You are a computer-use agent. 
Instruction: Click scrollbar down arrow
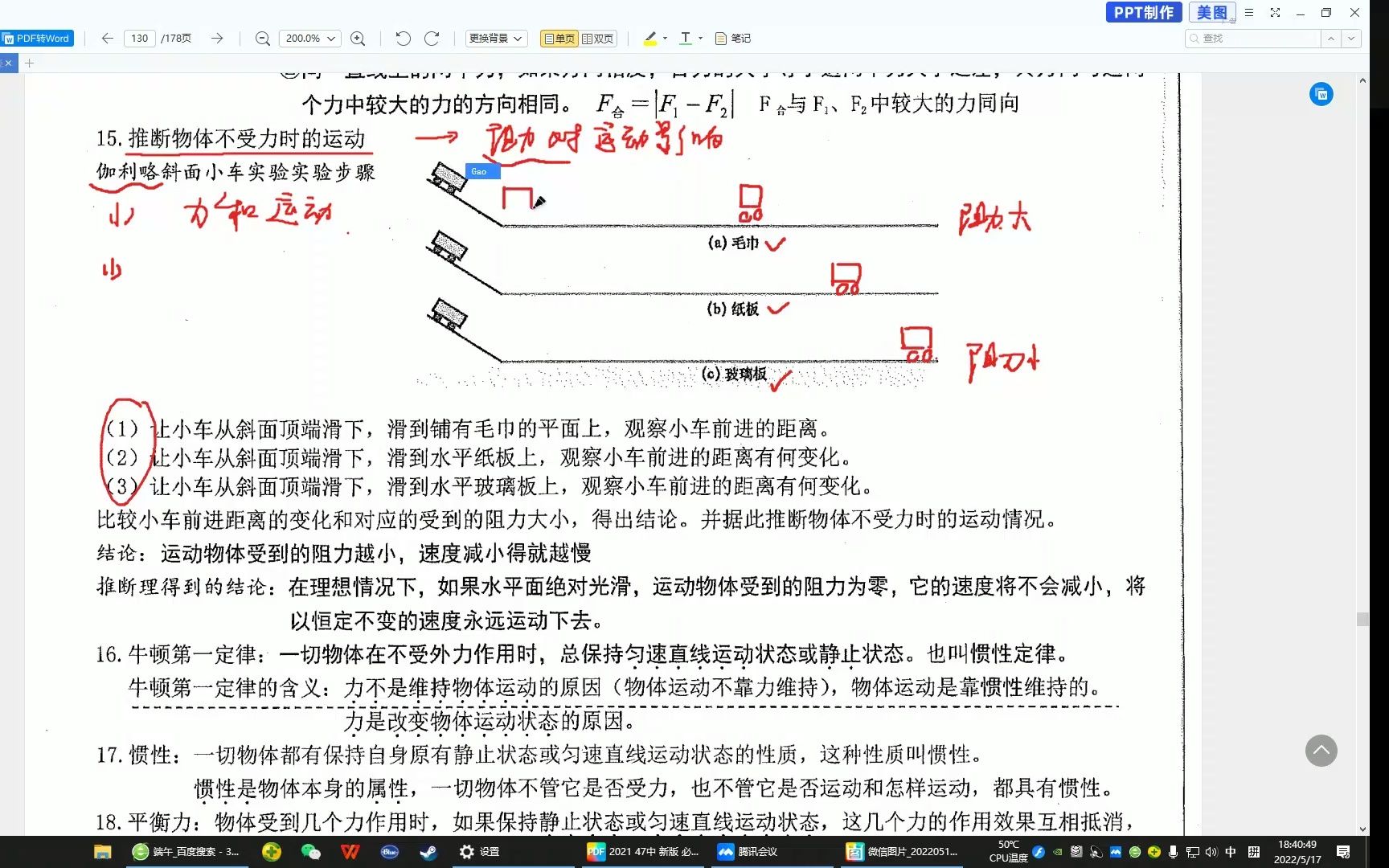coord(1362,829)
